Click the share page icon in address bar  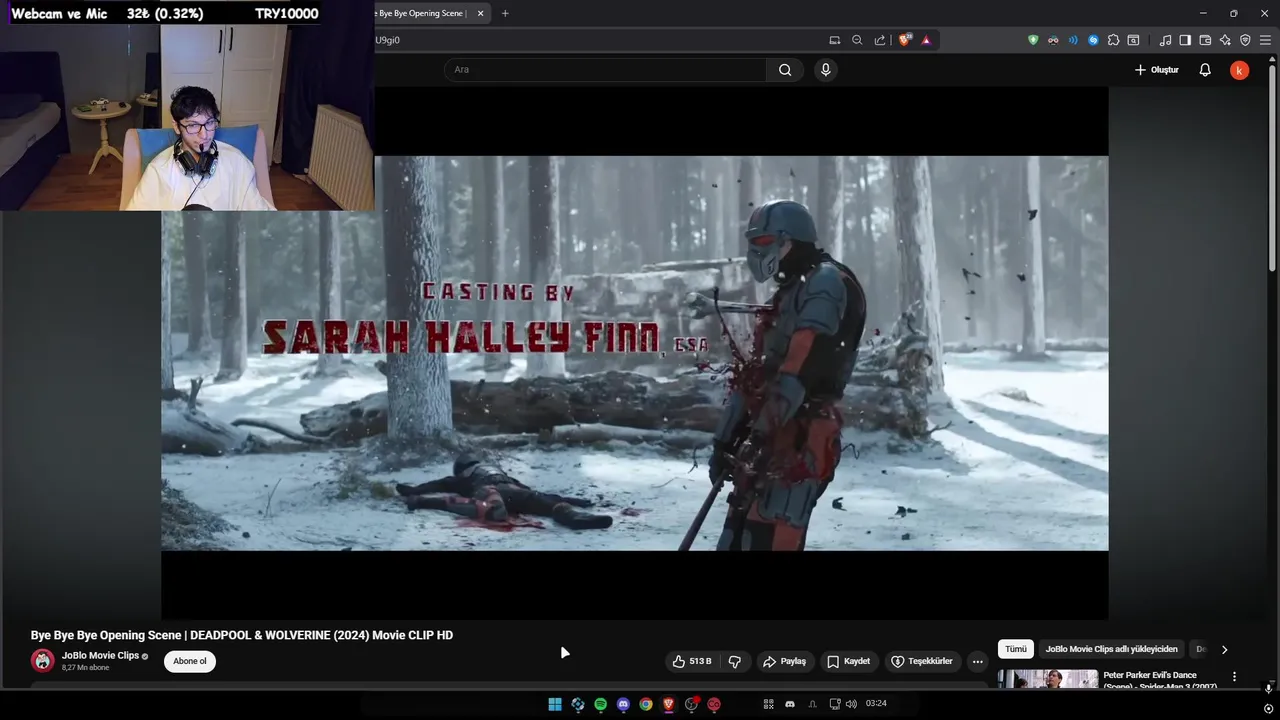coord(880,40)
